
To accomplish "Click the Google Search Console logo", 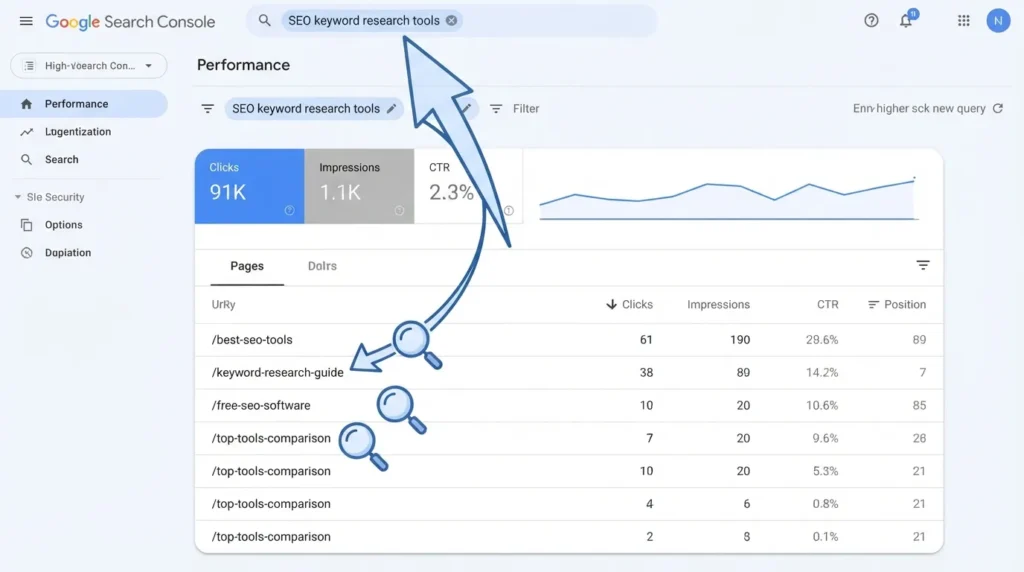I will [x=130, y=22].
